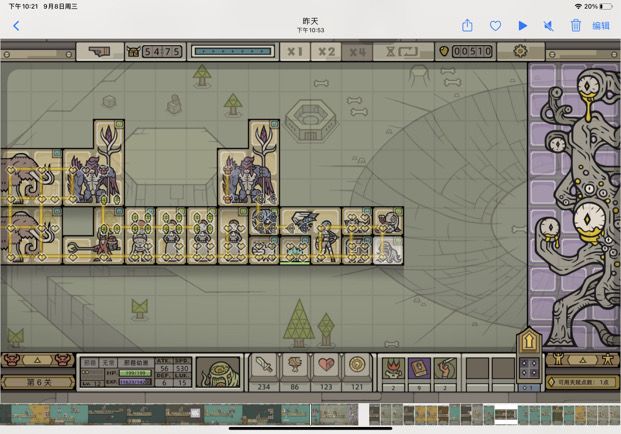Click the 第6关 stage label
Viewport: 621px width, 434px height.
click(x=38, y=382)
